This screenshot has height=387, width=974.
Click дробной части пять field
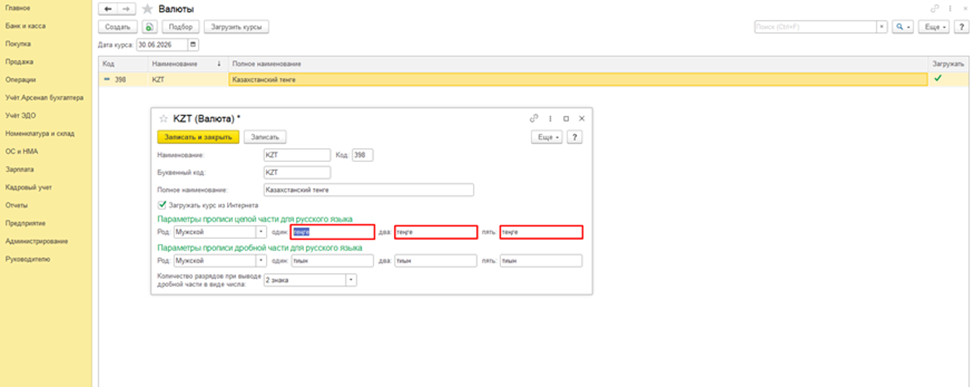541,261
